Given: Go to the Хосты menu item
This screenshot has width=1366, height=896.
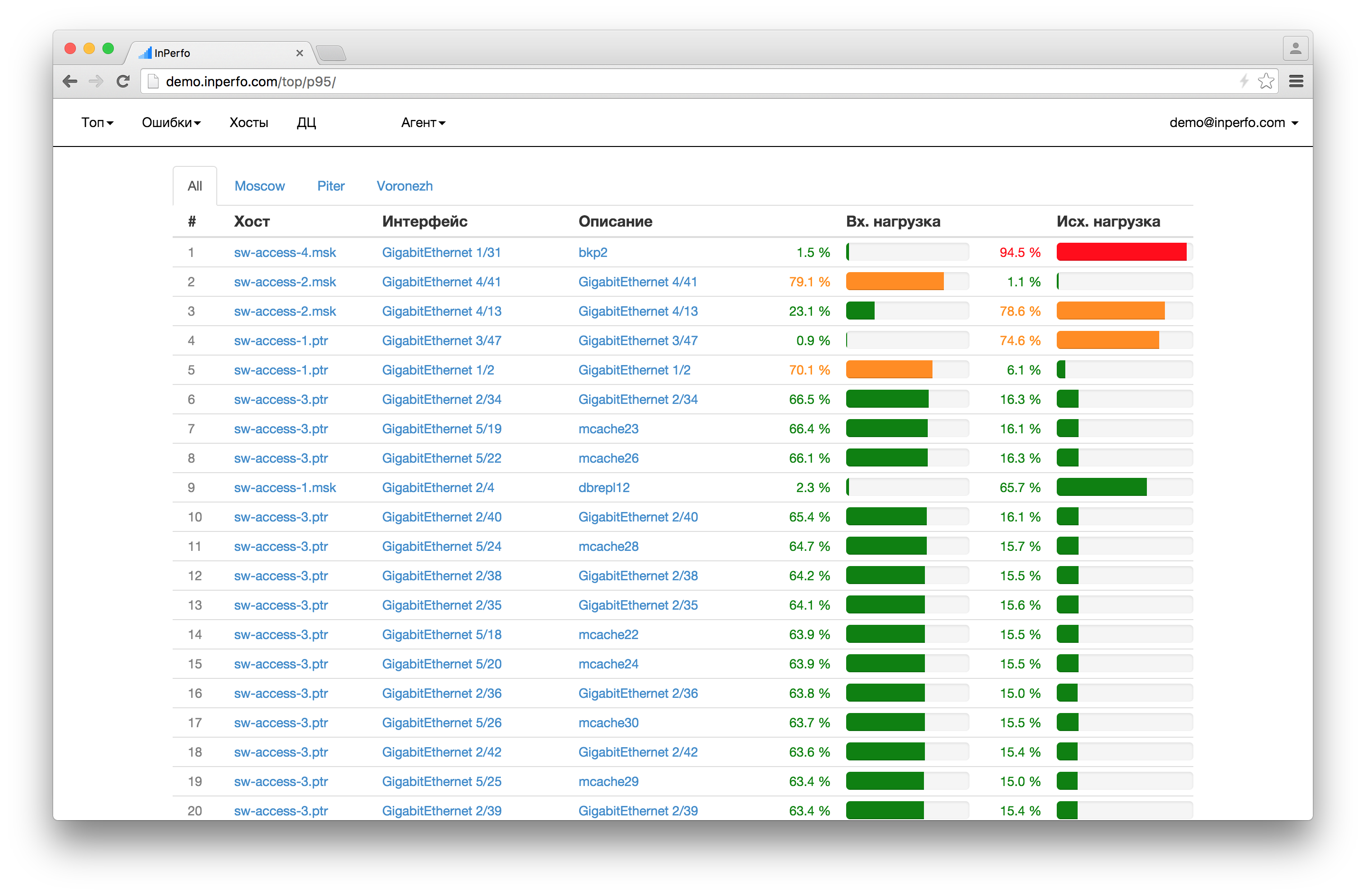Looking at the screenshot, I should click(249, 123).
